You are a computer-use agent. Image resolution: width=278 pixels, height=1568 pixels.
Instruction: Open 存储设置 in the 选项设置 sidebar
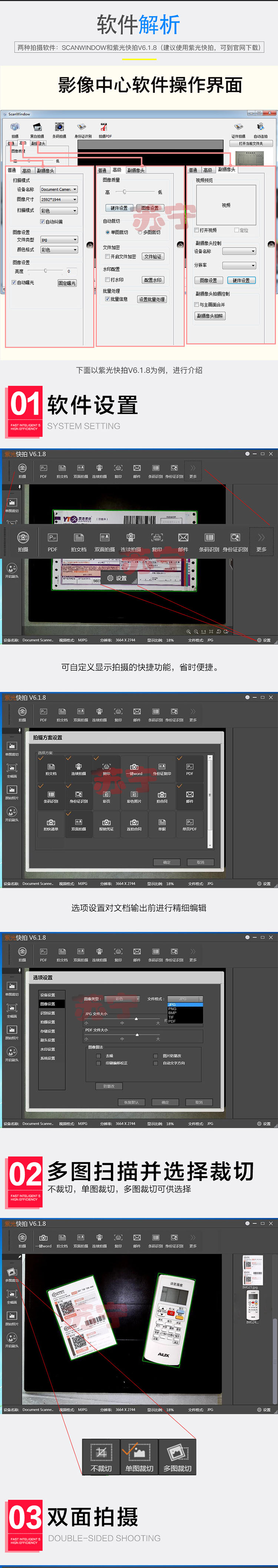pyautogui.click(x=47, y=1031)
